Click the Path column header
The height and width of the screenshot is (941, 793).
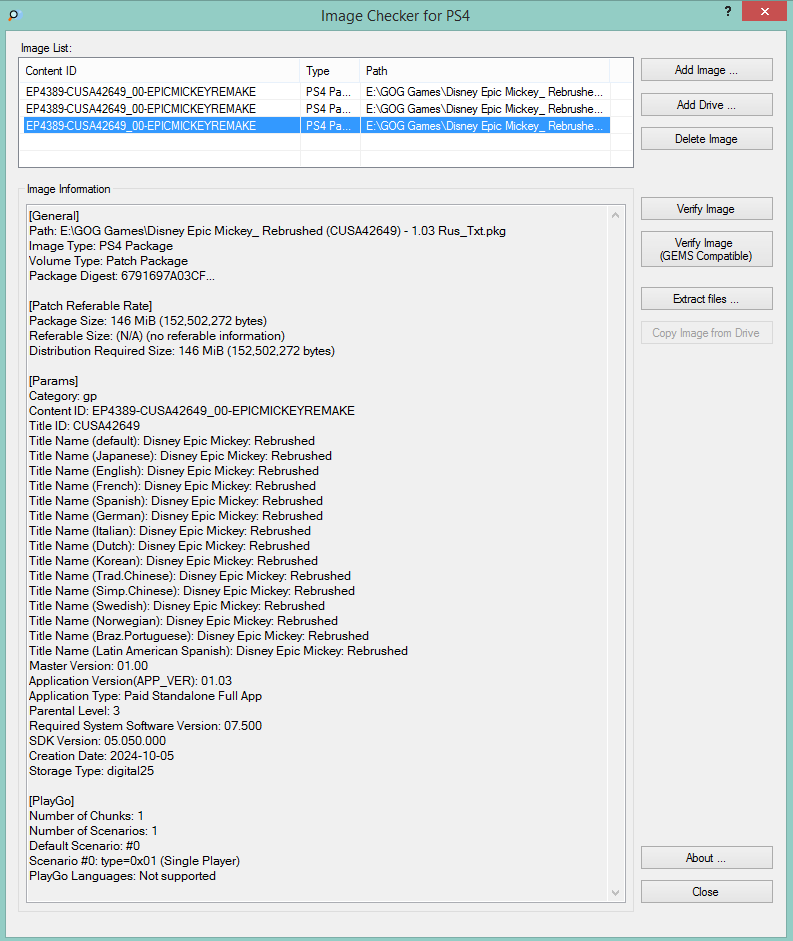[x=484, y=71]
